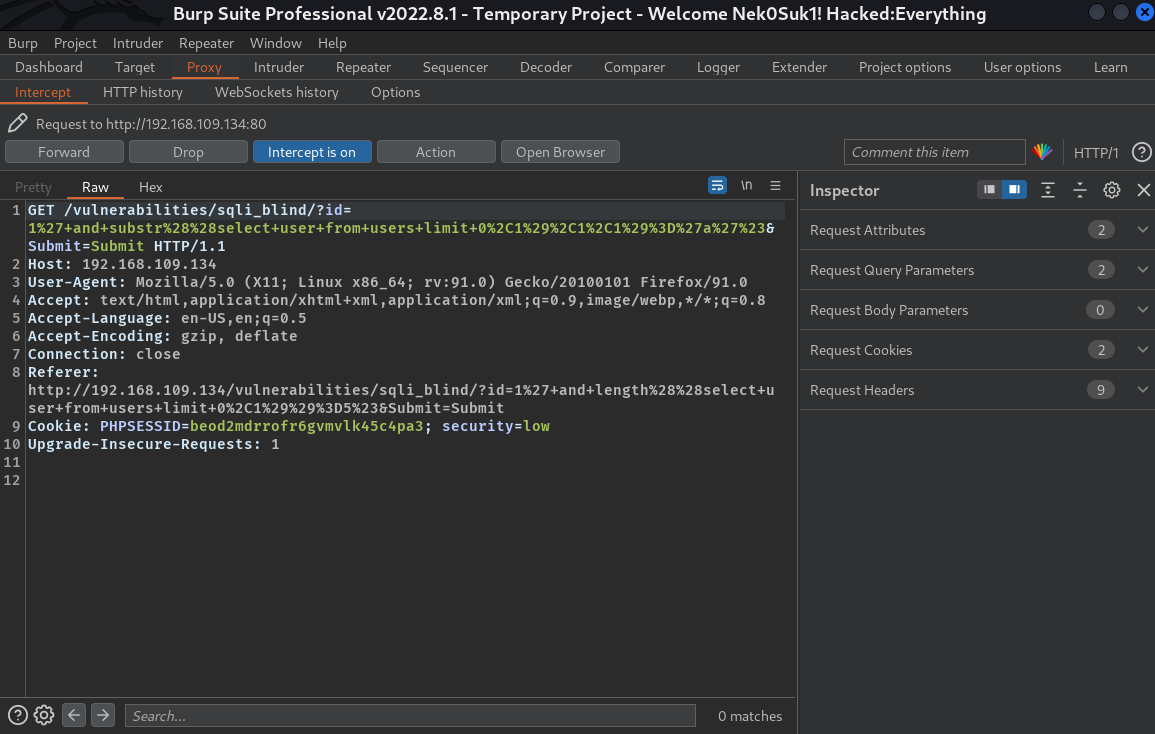Expand Request Body Parameters section
This screenshot has height=734, width=1155.
(x=977, y=310)
